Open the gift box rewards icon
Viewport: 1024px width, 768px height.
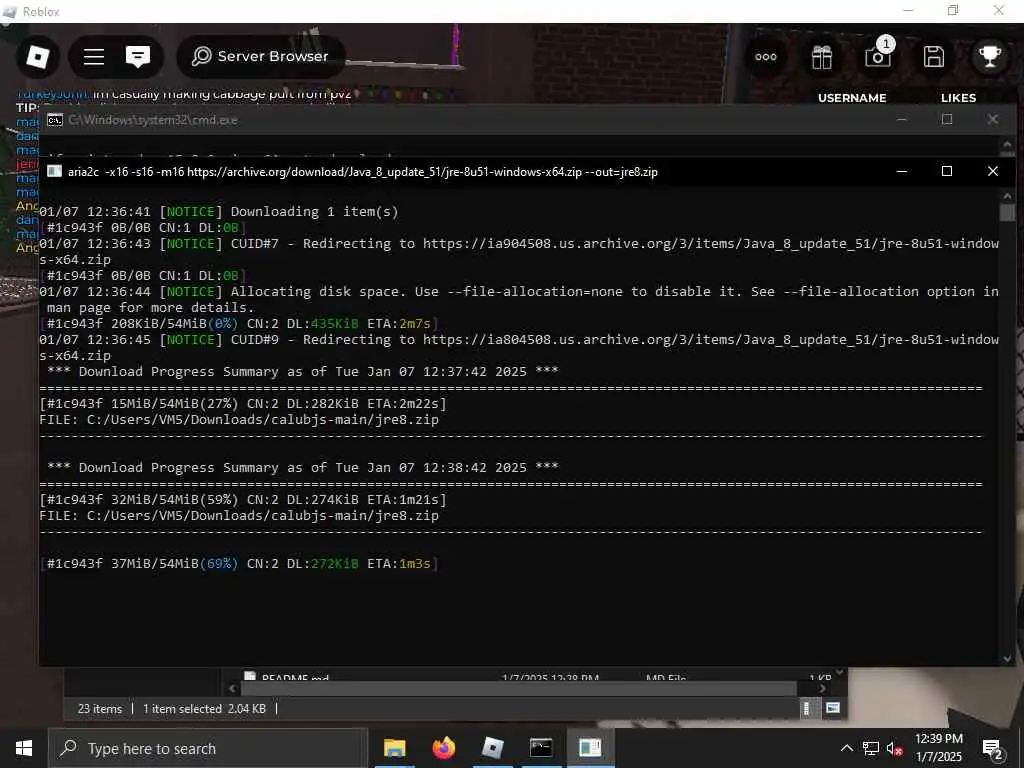pos(822,57)
